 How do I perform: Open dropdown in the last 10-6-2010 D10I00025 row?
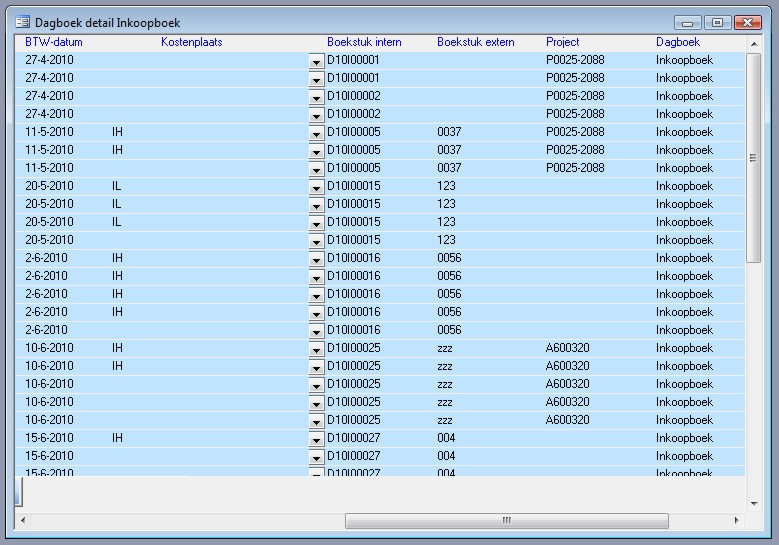tap(316, 421)
